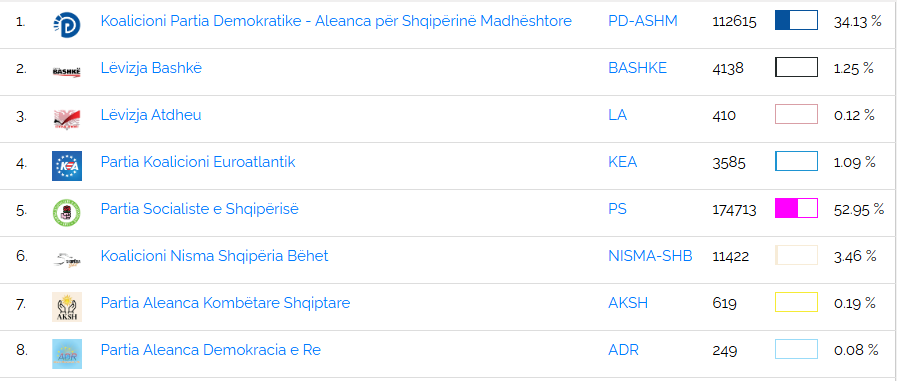Viewport: 897px width, 381px height.
Task: Click the blue PD-ASHM vote percentage bar
Action: [796, 20]
